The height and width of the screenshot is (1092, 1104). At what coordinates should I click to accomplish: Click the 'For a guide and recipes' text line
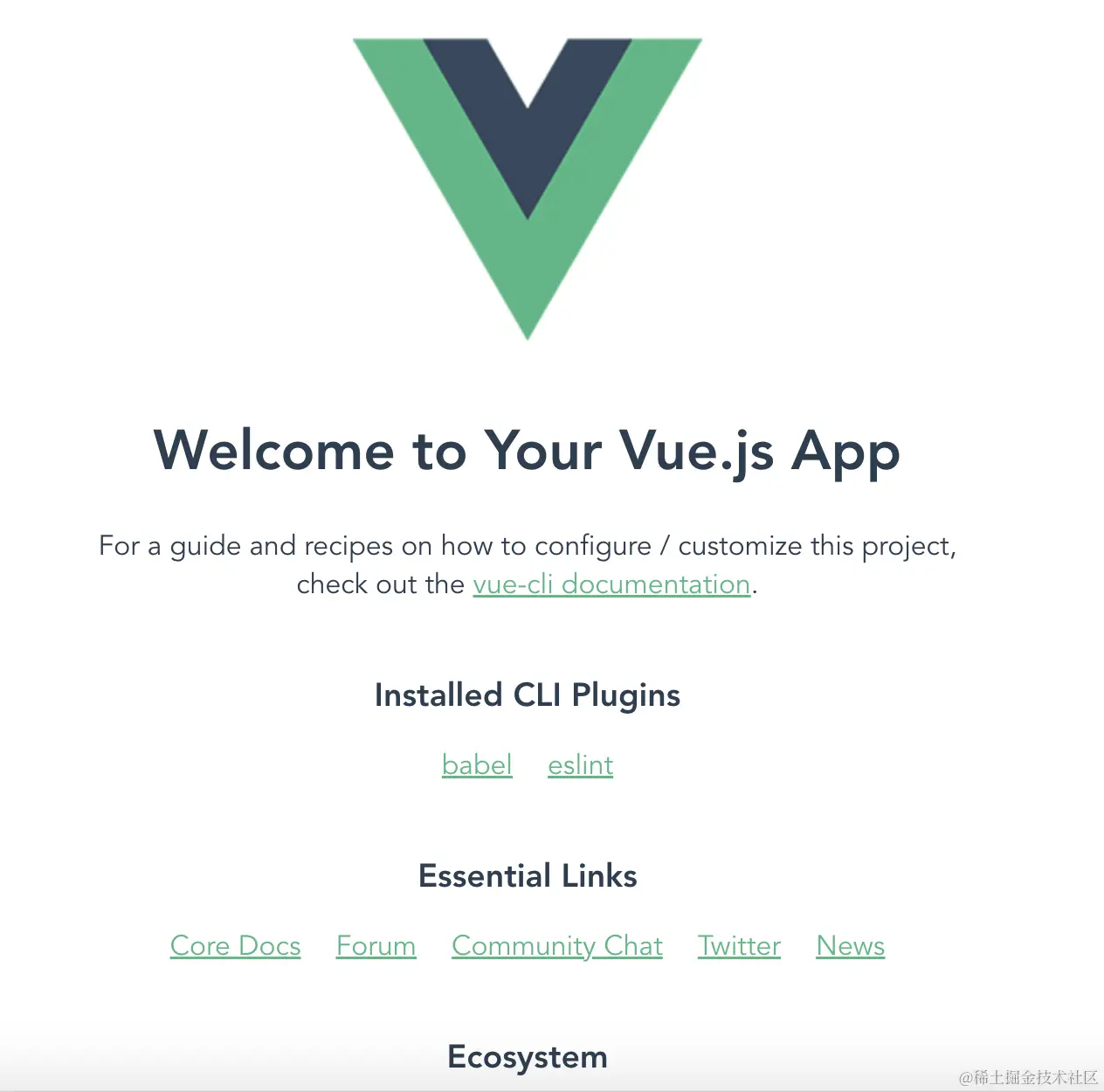pos(528,546)
